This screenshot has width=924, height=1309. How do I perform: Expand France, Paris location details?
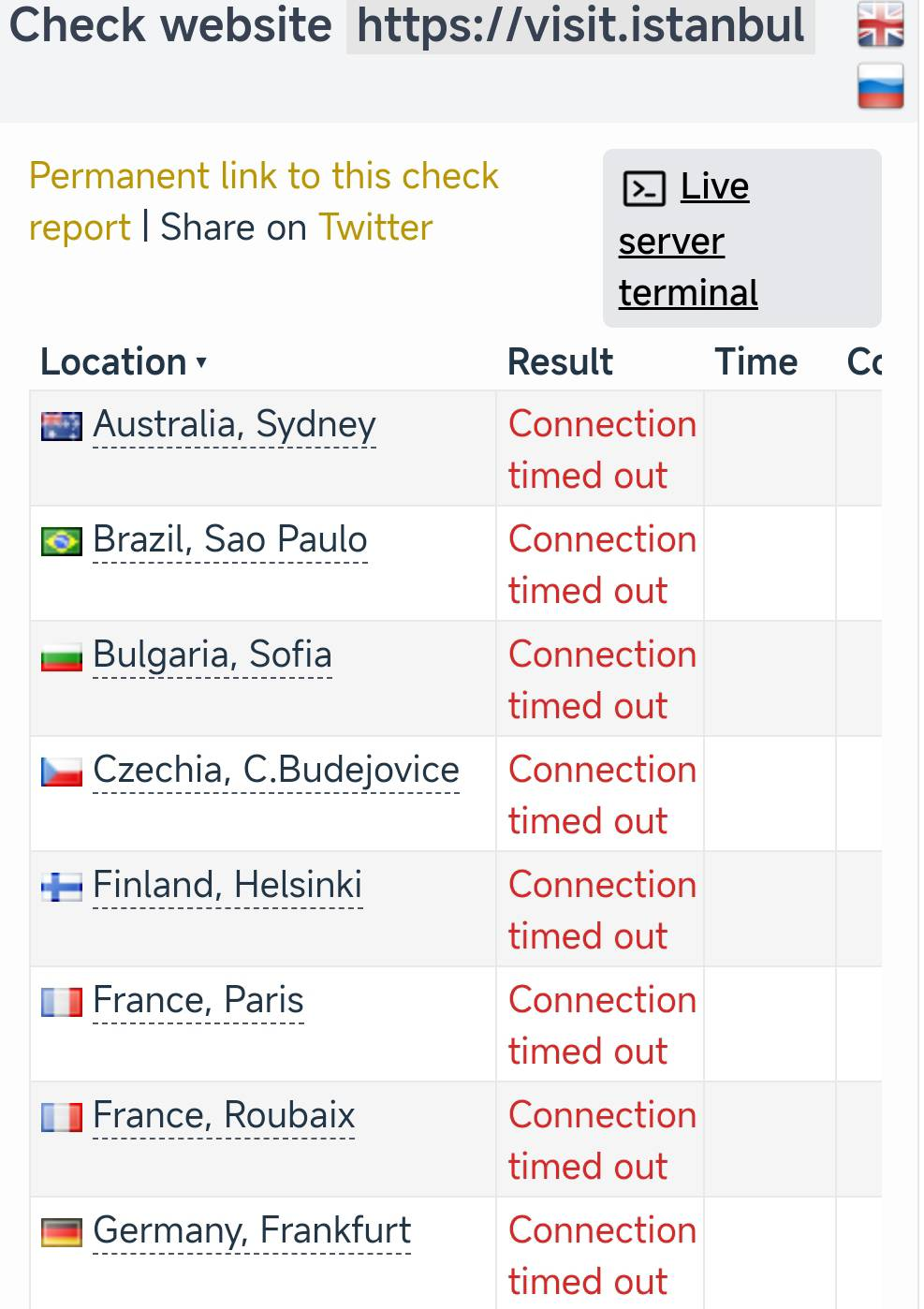[198, 1001]
